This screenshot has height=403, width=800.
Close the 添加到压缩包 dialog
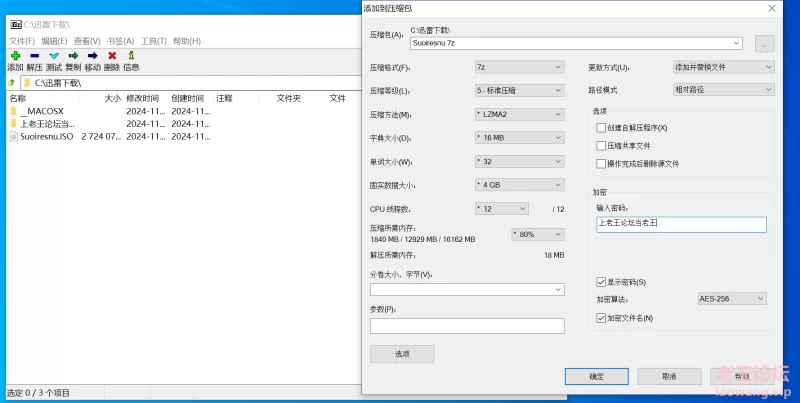pos(771,8)
